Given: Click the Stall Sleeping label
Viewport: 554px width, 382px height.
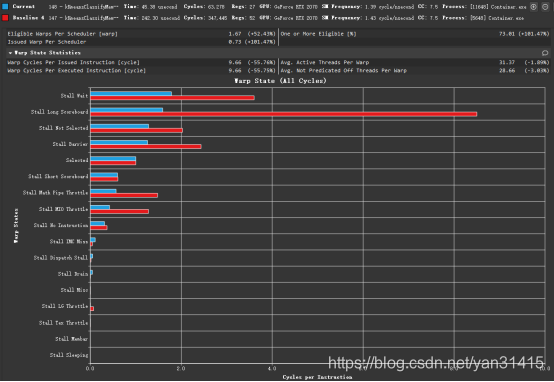Looking at the screenshot, I should [69, 355].
